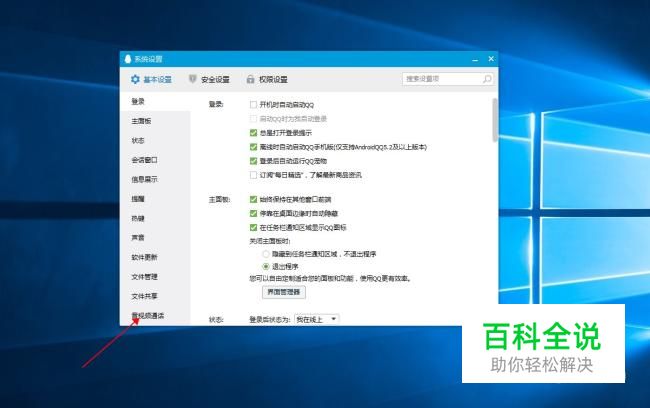Screen dimensions: 650x408
Task: Click the 界面管理器 button
Action: [284, 292]
